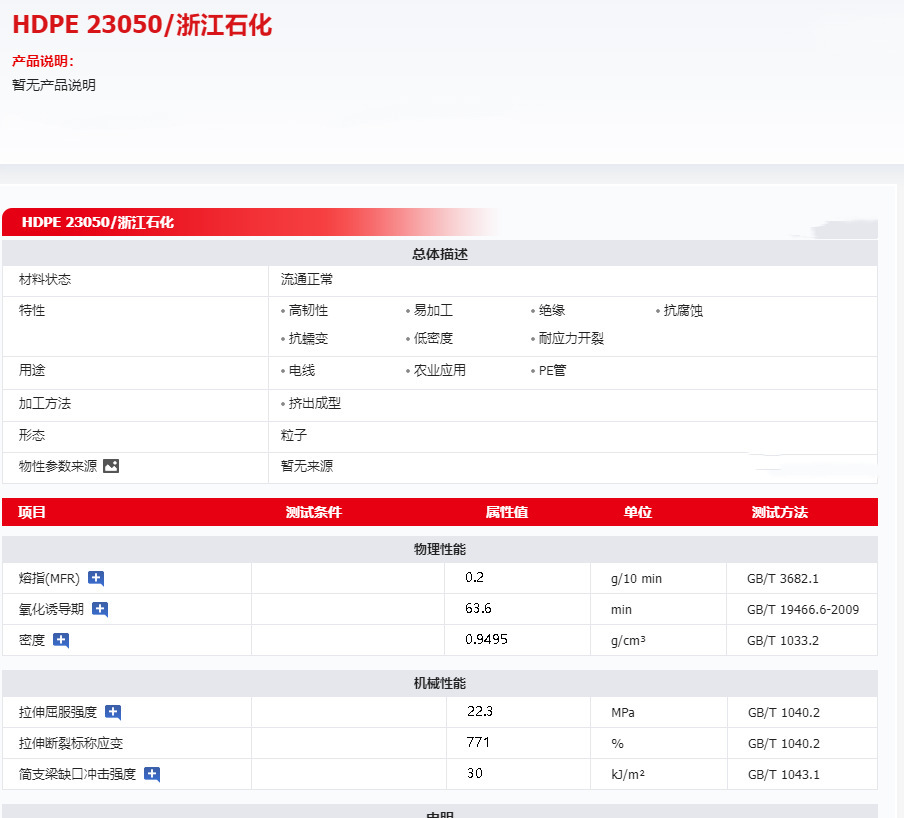
Task: Click the method GB/T 1033.2
Action: tap(783, 641)
